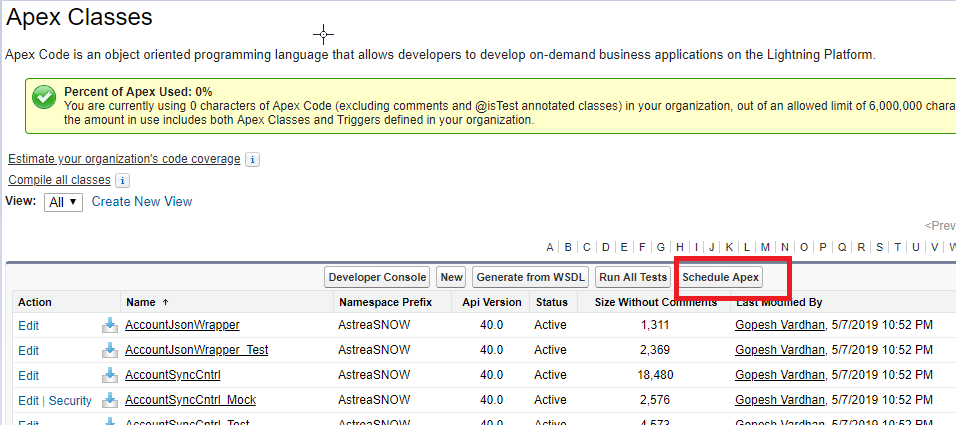Download icon in AccountJsonWrapper row

(110, 325)
